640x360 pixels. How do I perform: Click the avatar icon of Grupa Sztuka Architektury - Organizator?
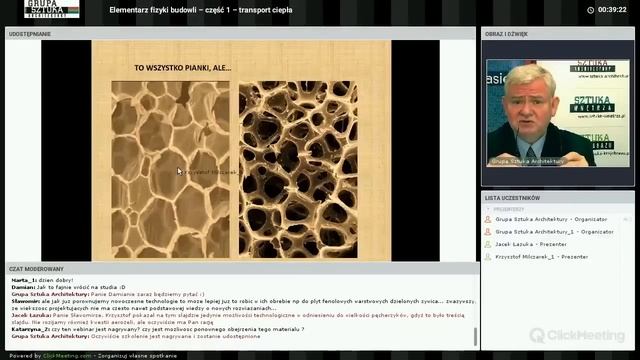pos(487,220)
